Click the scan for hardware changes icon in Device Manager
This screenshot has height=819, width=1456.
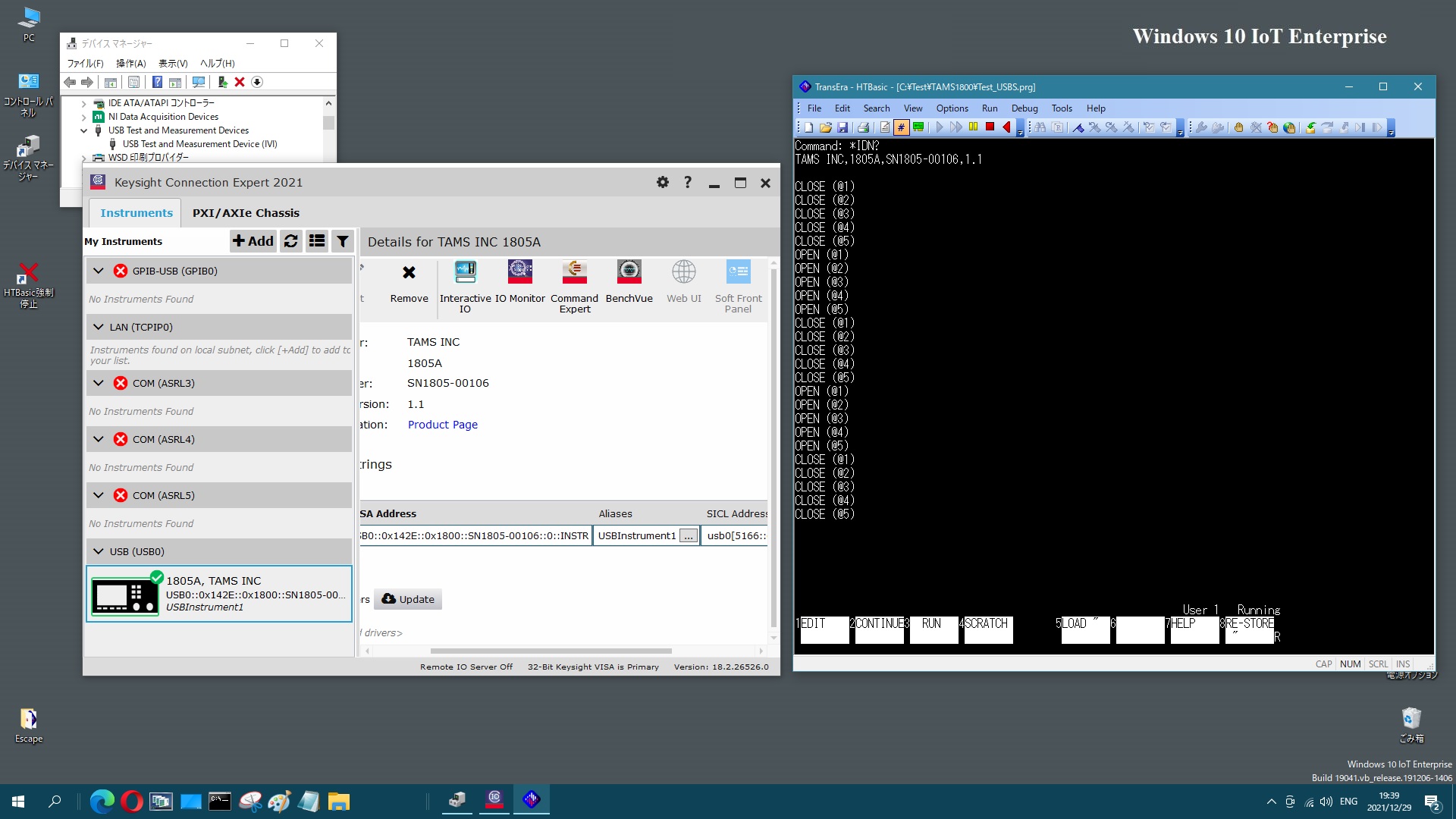click(x=199, y=82)
